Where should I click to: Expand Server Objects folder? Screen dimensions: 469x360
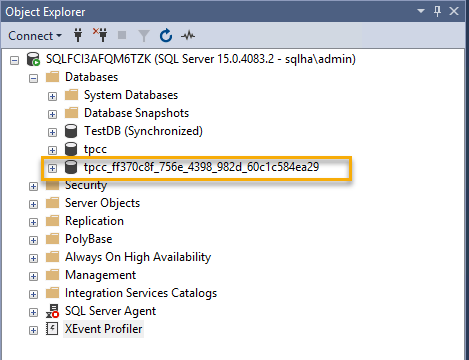(33, 204)
